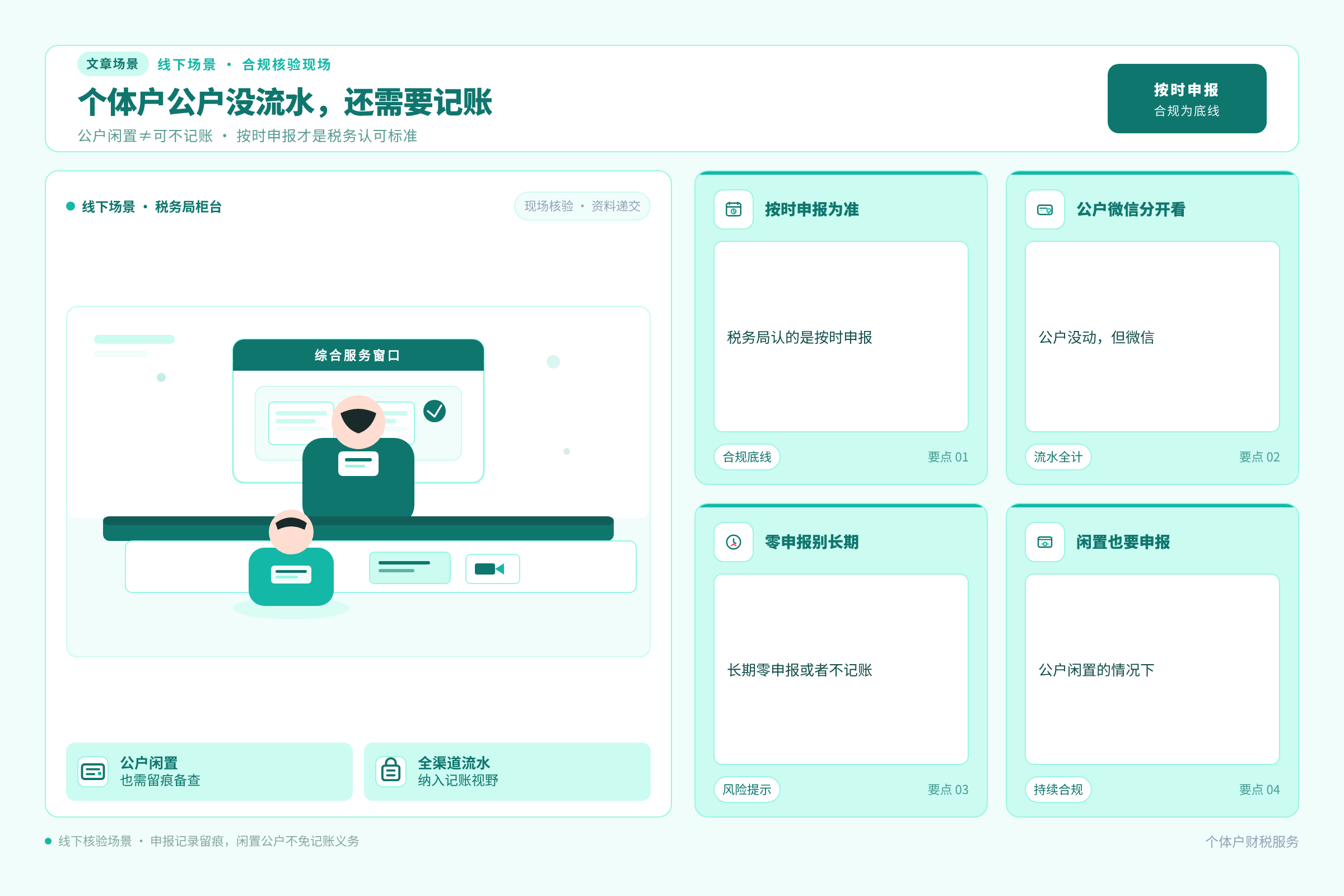The image size is (1344, 896).
Task: Click the clock icon beside 零申报别长期
Action: point(734,542)
